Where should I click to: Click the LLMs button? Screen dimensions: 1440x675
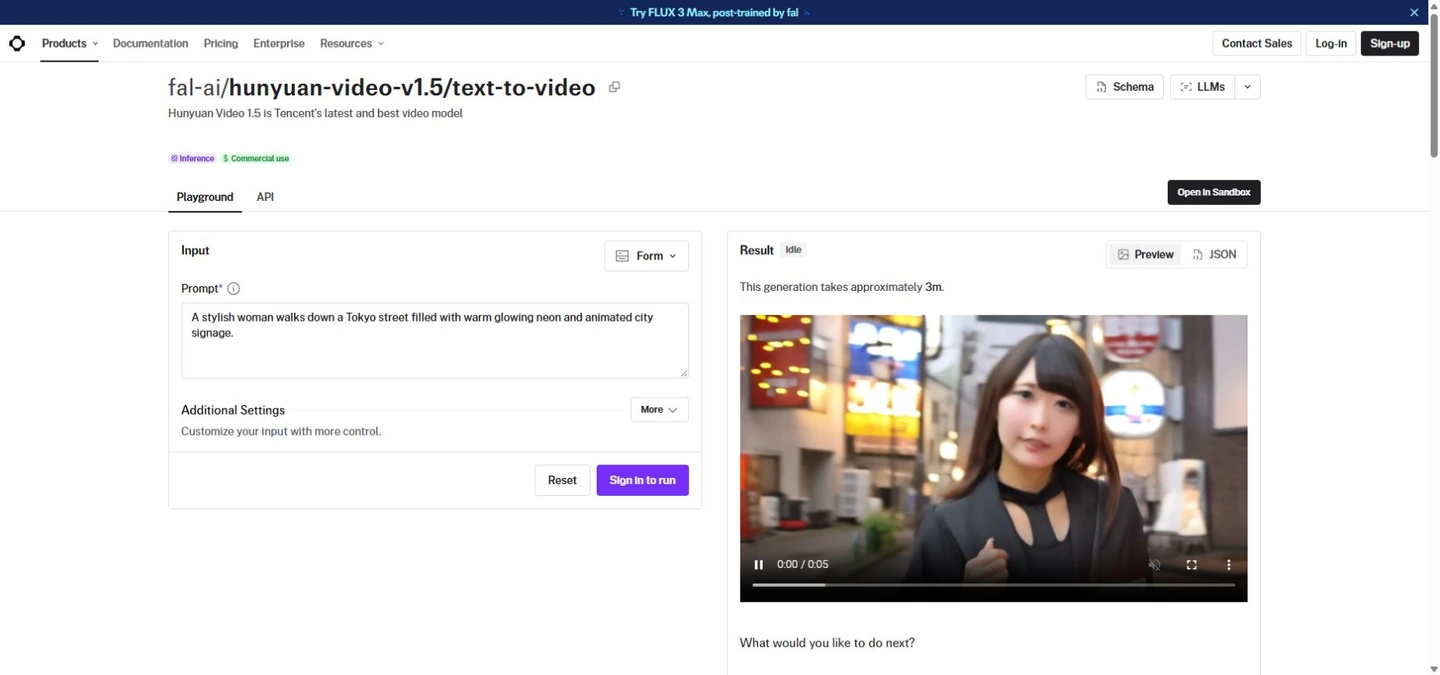point(1202,87)
